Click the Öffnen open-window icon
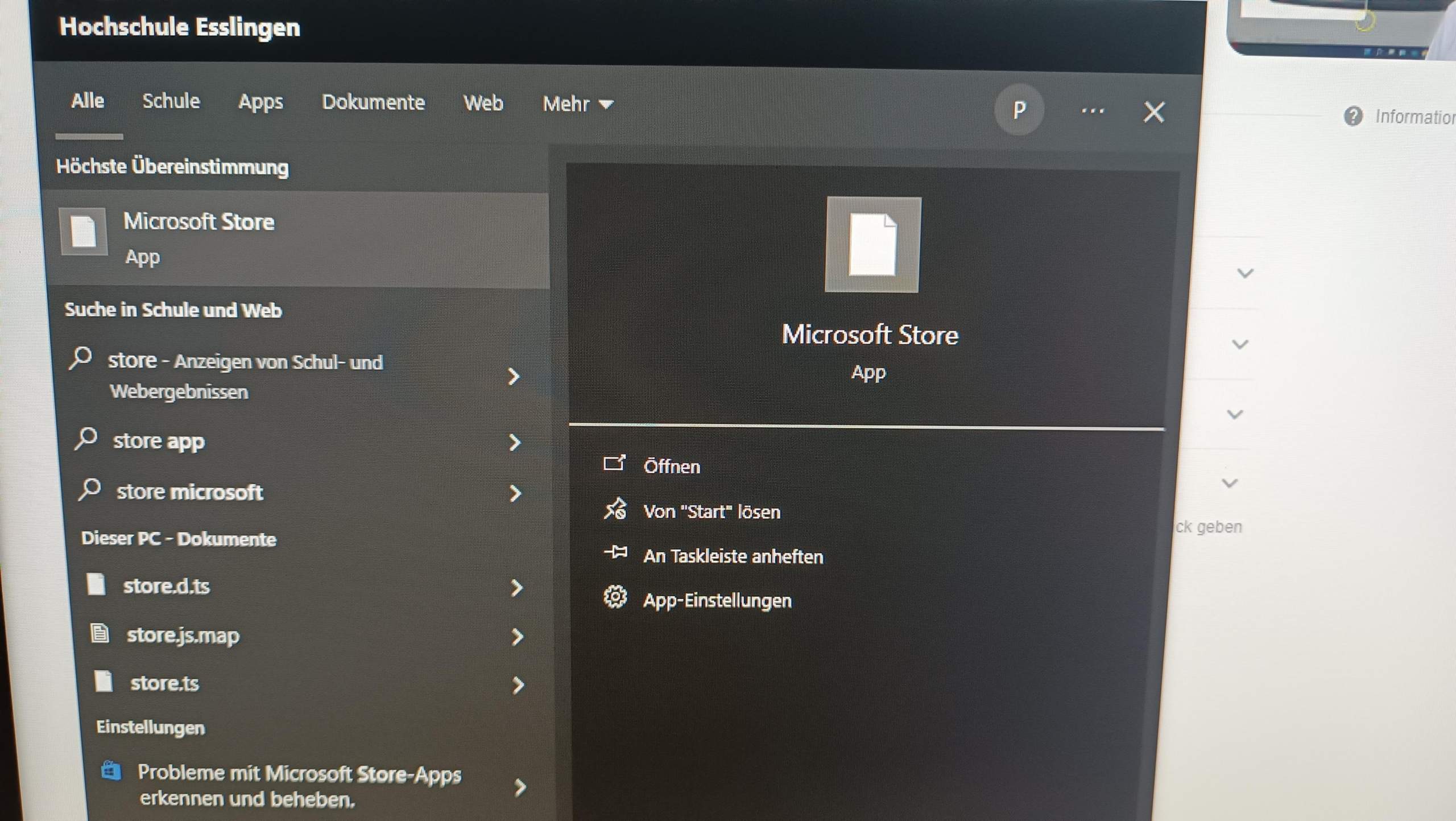The height and width of the screenshot is (821, 1456). 614,463
